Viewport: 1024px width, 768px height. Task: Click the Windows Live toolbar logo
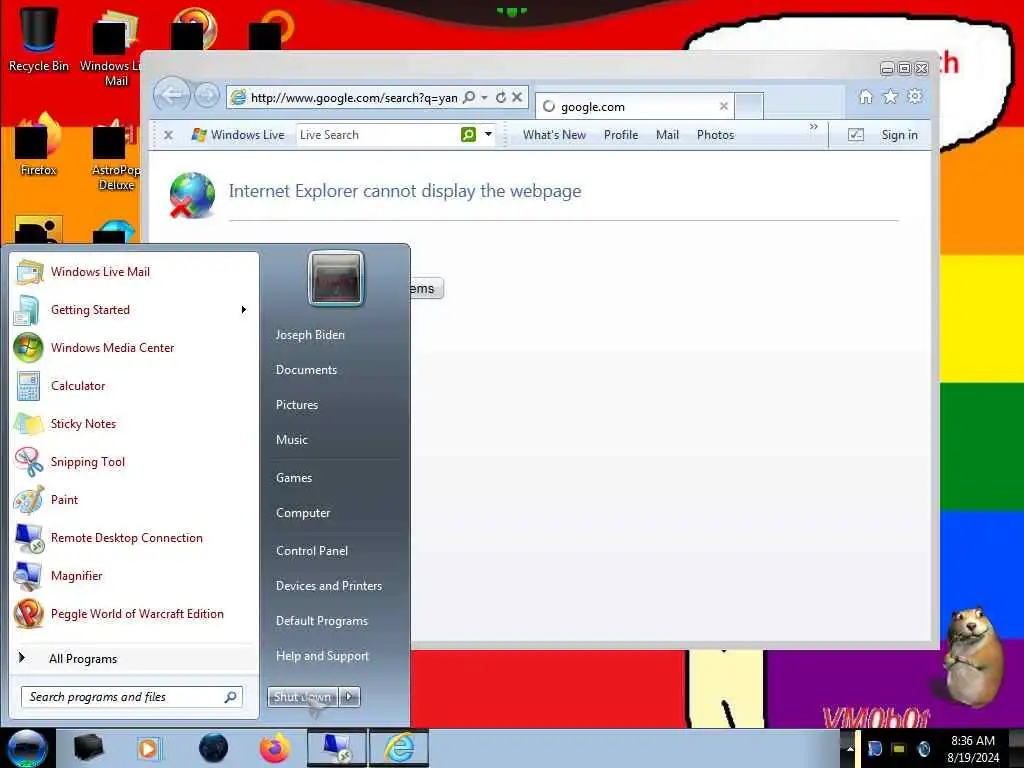[238, 135]
